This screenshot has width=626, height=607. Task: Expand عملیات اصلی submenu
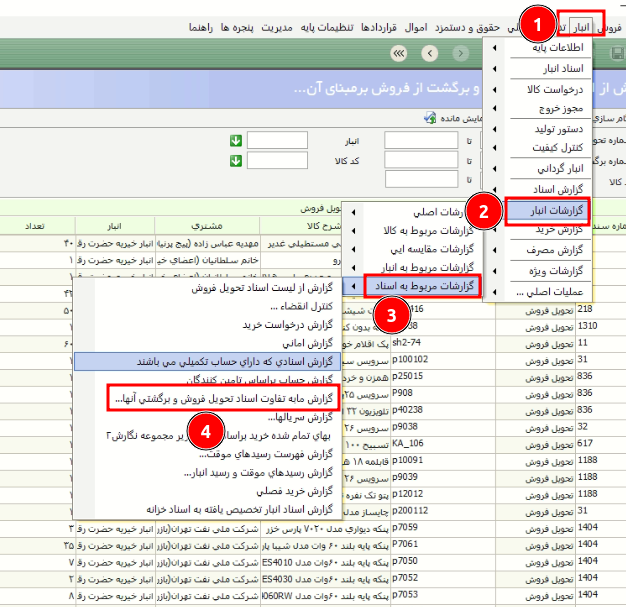tap(537, 292)
